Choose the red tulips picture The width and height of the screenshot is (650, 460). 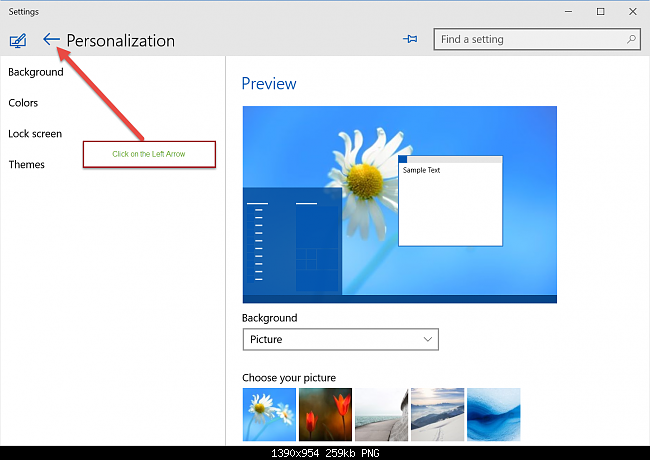click(x=325, y=414)
